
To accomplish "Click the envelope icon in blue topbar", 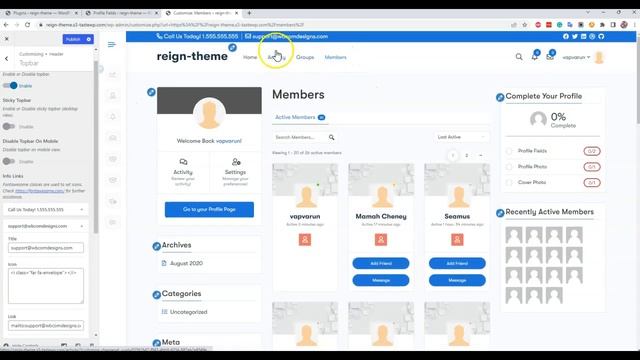I will click(248, 36).
